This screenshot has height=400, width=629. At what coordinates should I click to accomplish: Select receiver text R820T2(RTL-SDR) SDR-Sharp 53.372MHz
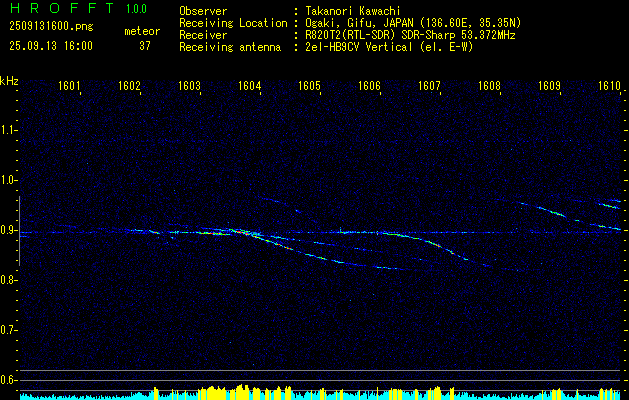click(410, 35)
